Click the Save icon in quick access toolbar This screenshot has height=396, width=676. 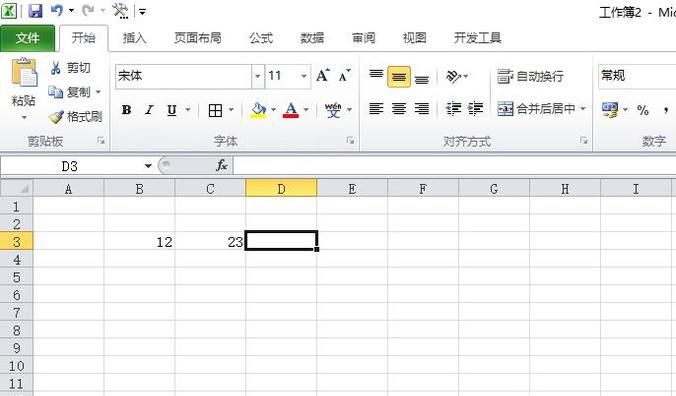(35, 11)
